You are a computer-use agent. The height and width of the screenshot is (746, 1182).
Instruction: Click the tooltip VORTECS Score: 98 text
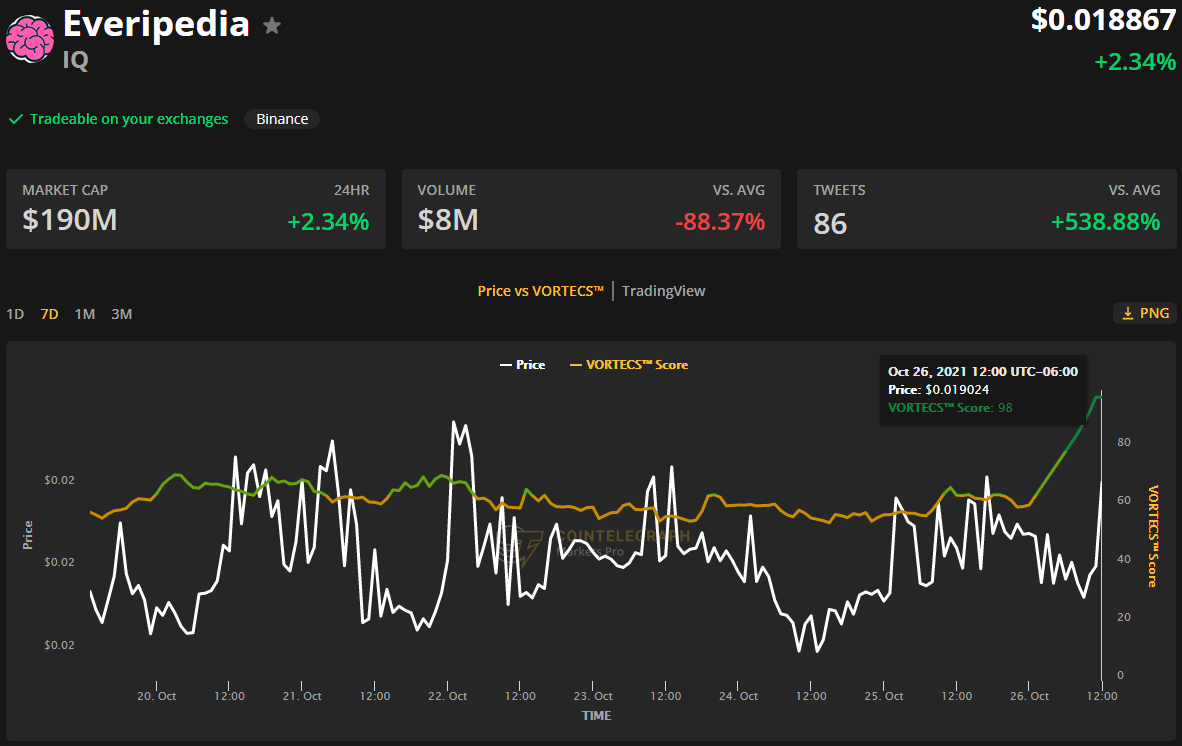pyautogui.click(x=950, y=408)
